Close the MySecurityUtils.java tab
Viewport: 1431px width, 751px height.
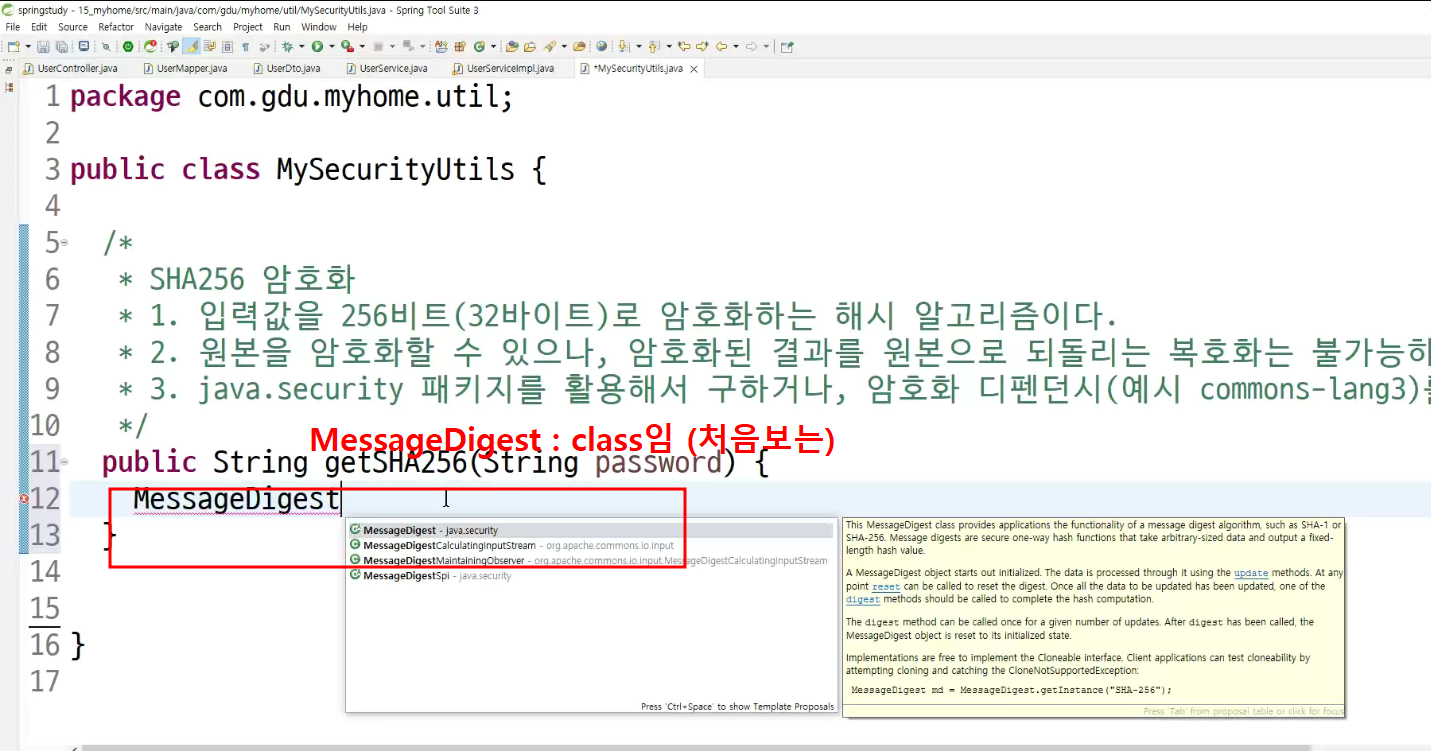[x=692, y=69]
